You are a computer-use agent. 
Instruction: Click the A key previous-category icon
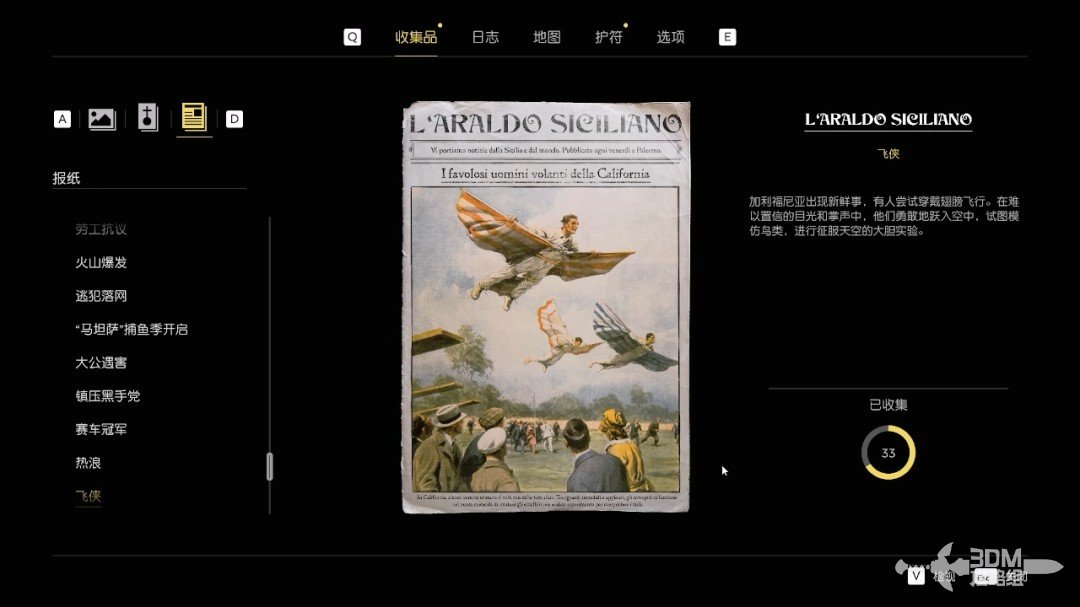click(62, 119)
